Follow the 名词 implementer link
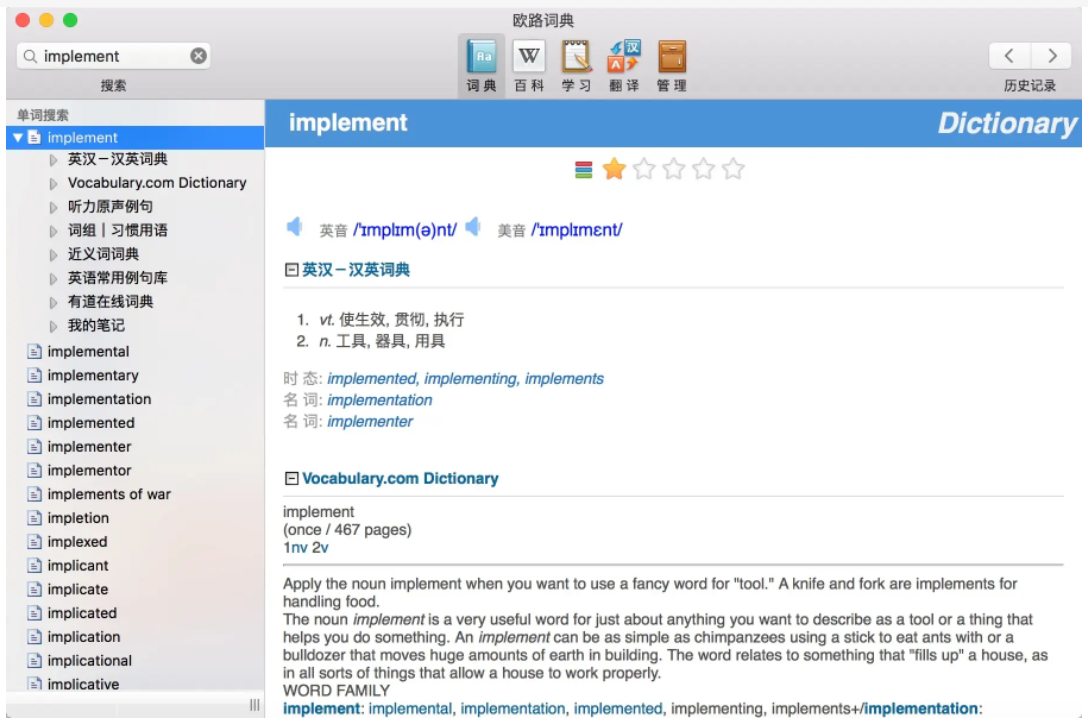The image size is (1088, 719). coord(370,422)
